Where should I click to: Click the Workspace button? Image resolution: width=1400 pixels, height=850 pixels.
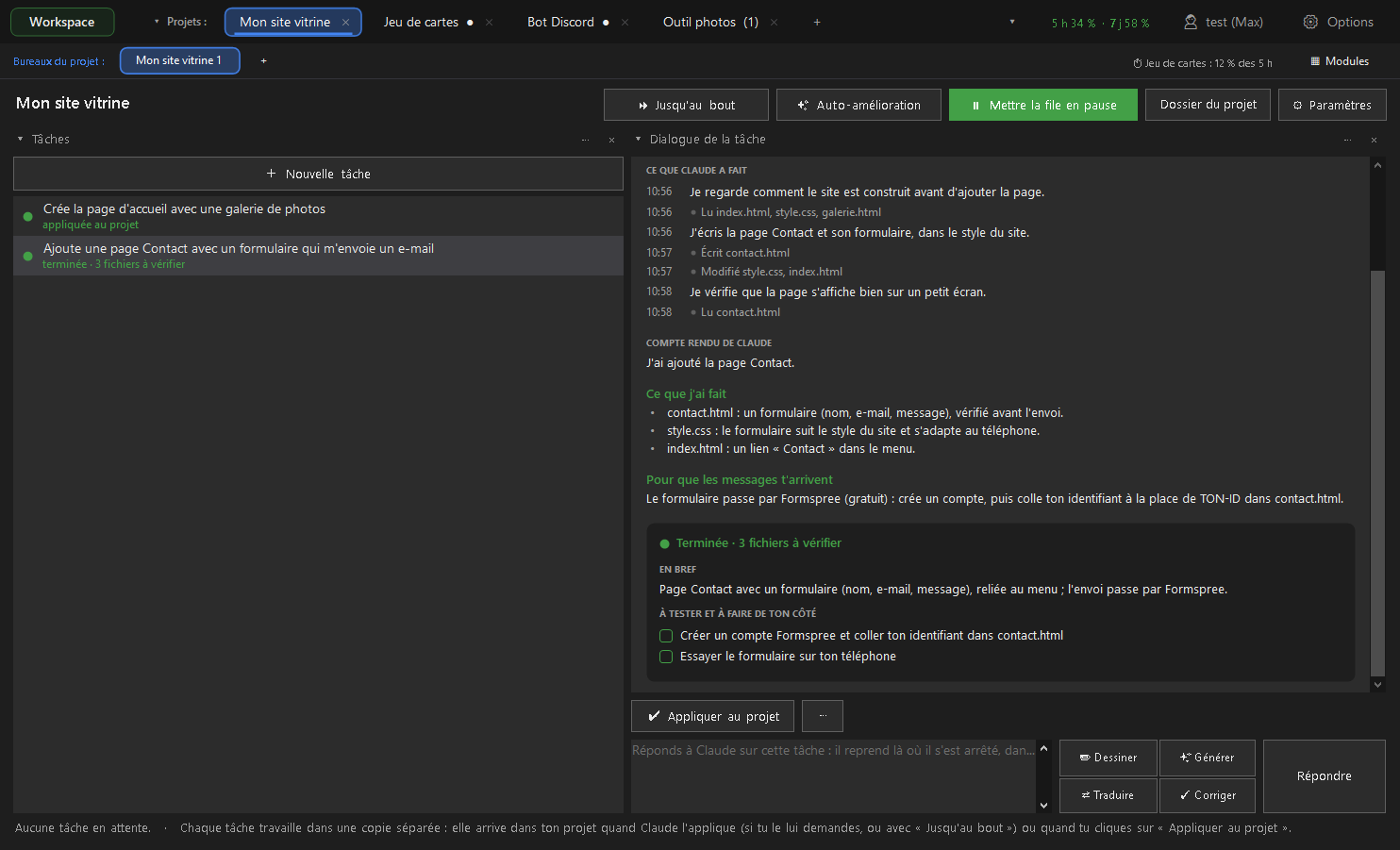click(x=62, y=22)
